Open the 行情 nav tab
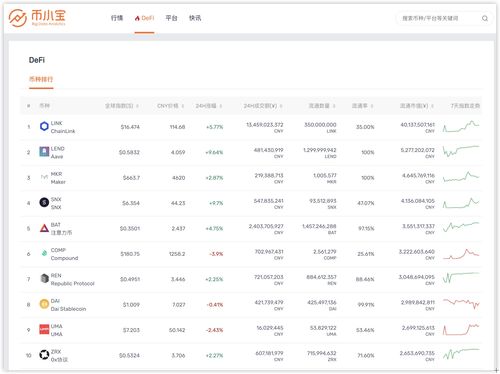This screenshot has height=374, width=500. point(117,18)
